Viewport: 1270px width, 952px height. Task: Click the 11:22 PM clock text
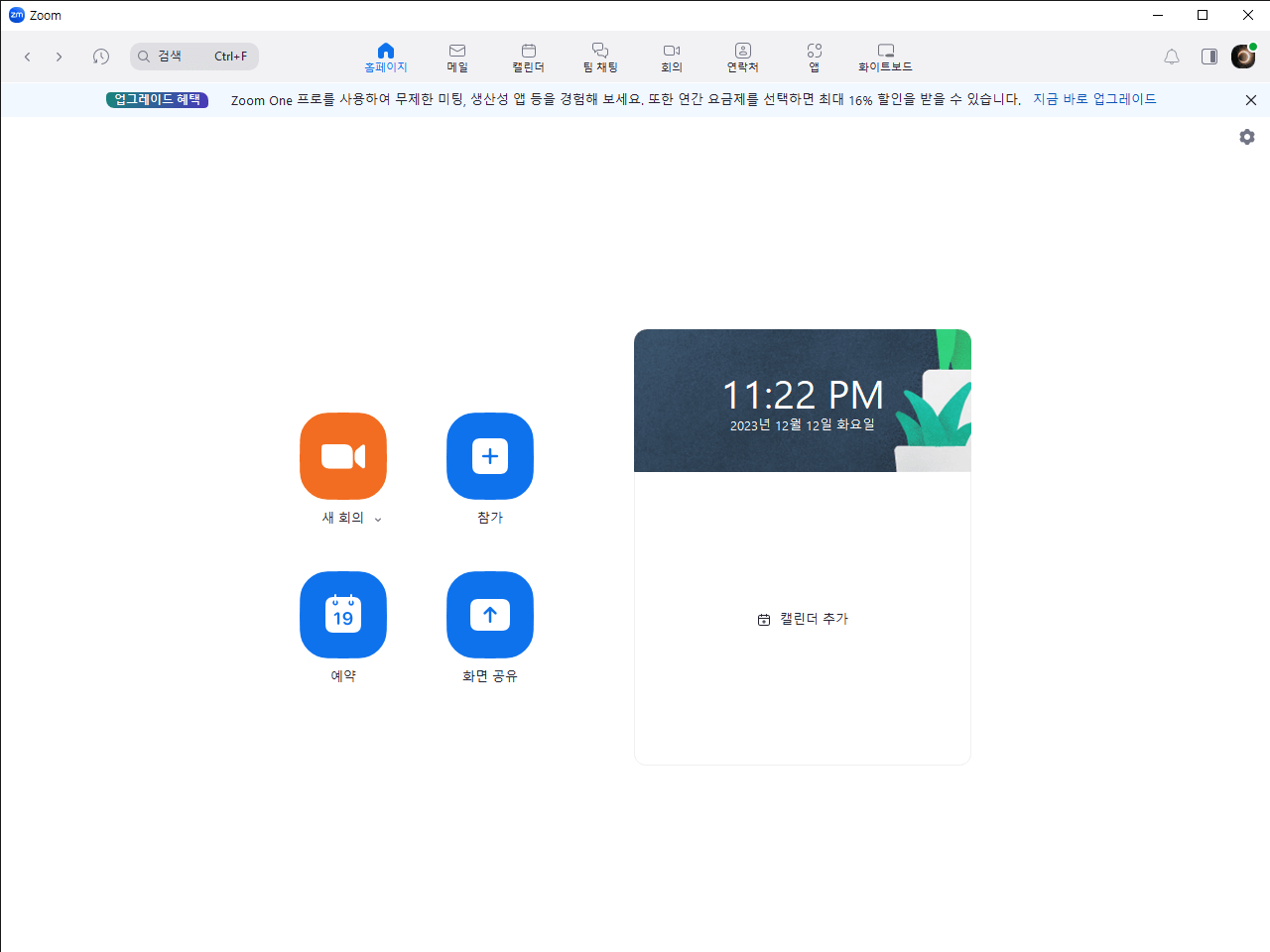click(x=803, y=396)
